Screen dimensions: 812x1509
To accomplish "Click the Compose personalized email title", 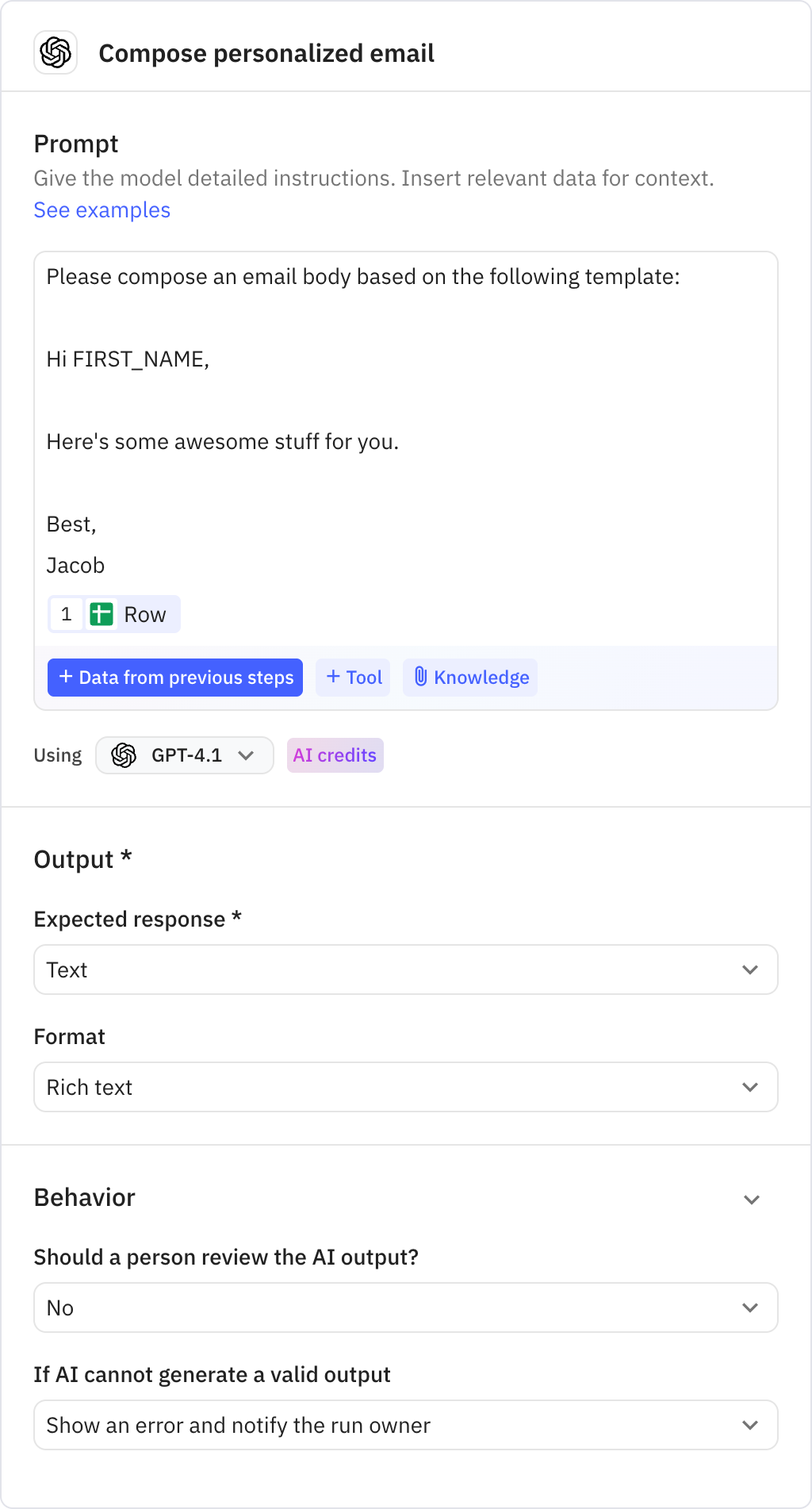I will pyautogui.click(x=266, y=53).
